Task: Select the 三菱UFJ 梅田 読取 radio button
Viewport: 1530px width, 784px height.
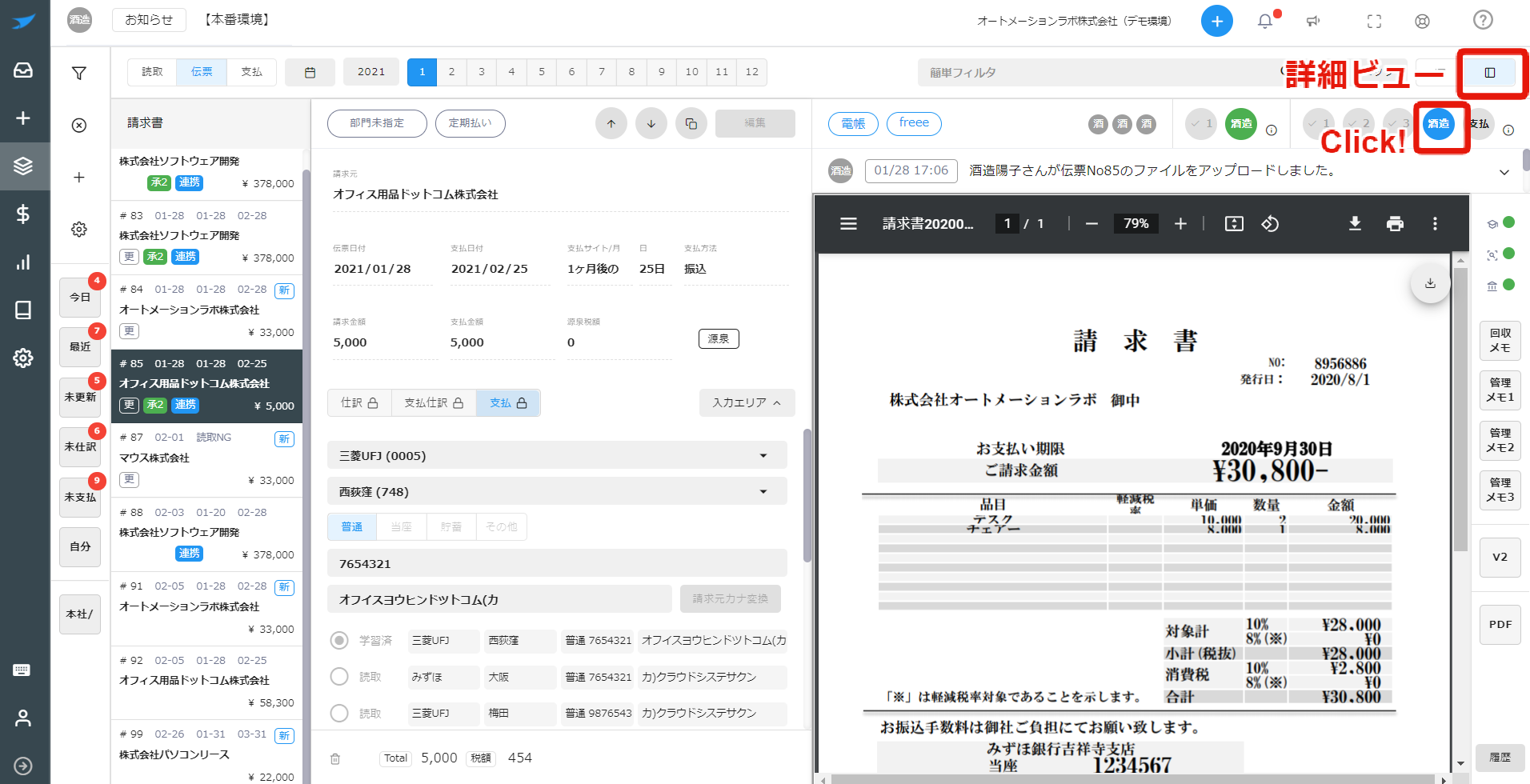Action: pos(339,713)
